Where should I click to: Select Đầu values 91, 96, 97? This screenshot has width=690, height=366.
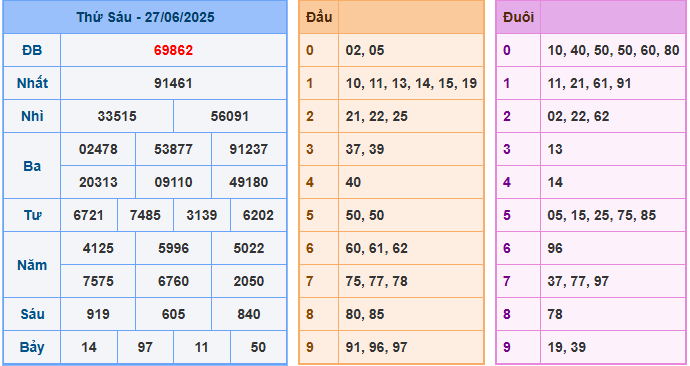[x=376, y=347]
